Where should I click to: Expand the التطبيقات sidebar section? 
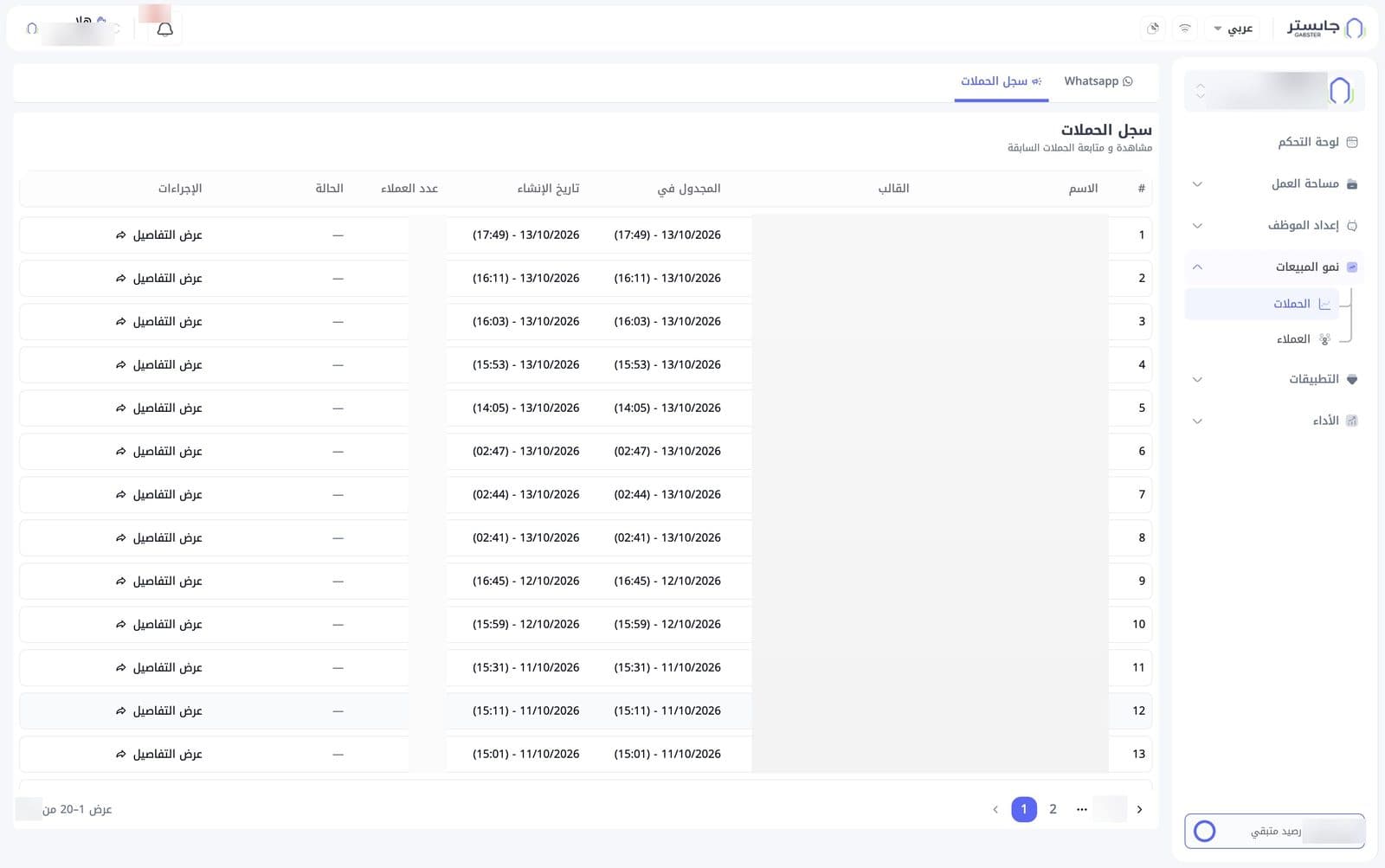click(x=1274, y=379)
